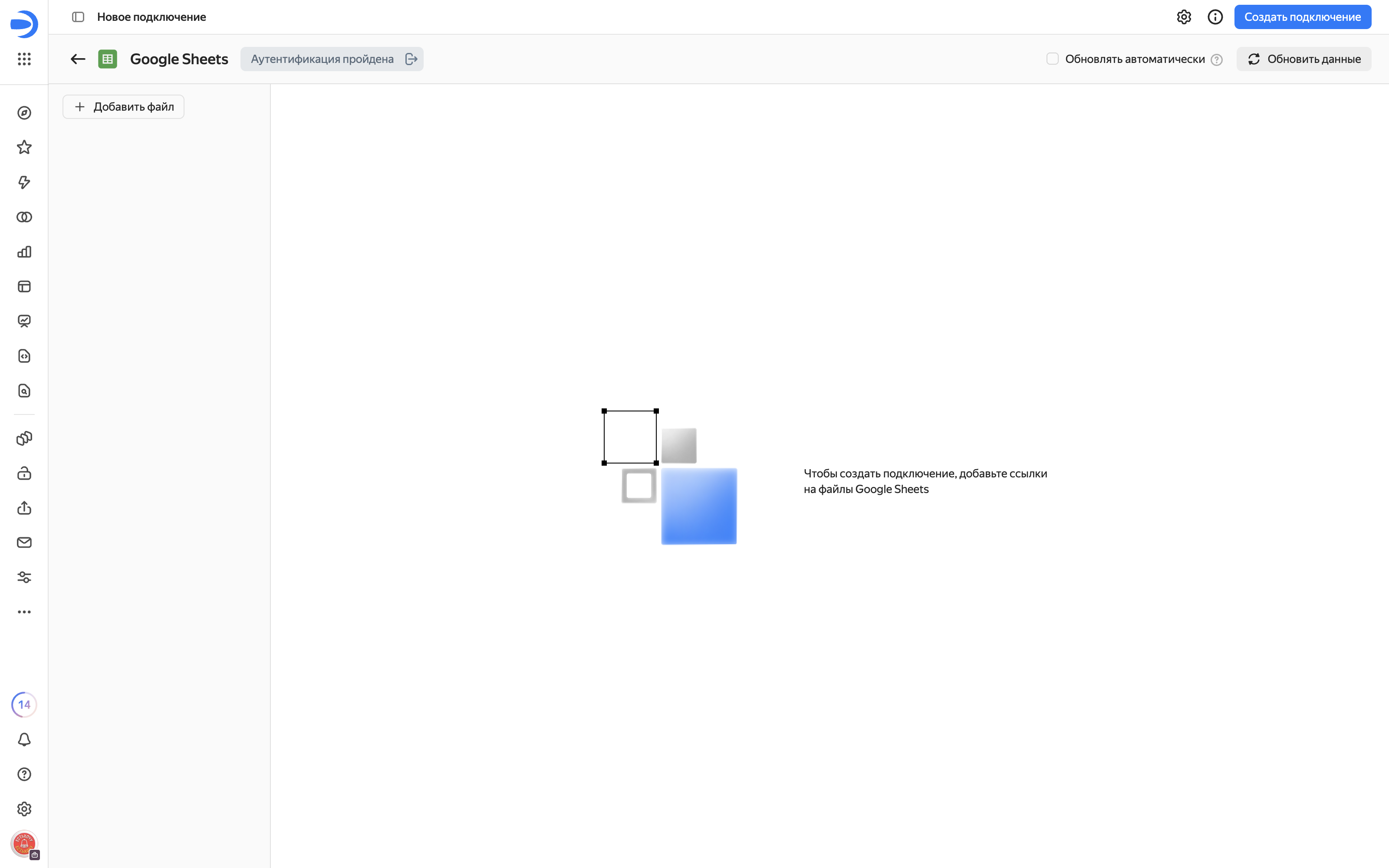Open the lightning bolt connections icon
The height and width of the screenshot is (868, 1389).
click(x=24, y=183)
